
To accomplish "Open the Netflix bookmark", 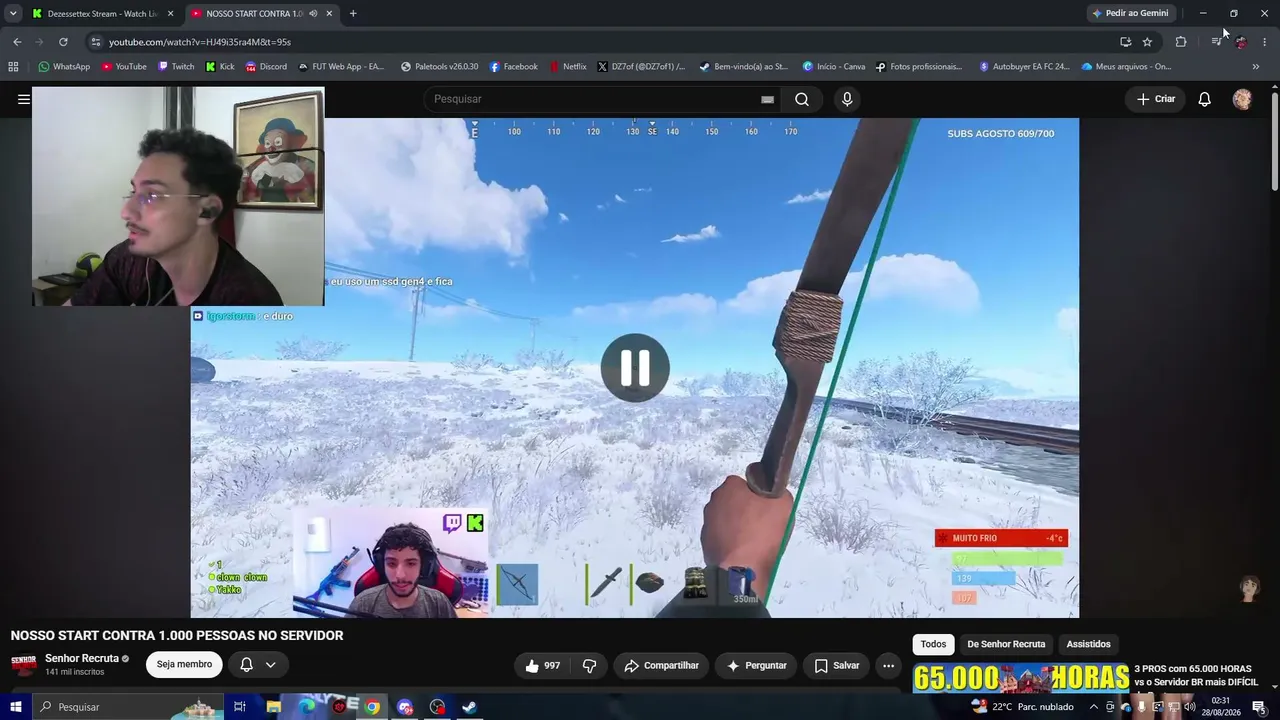I will [567, 67].
